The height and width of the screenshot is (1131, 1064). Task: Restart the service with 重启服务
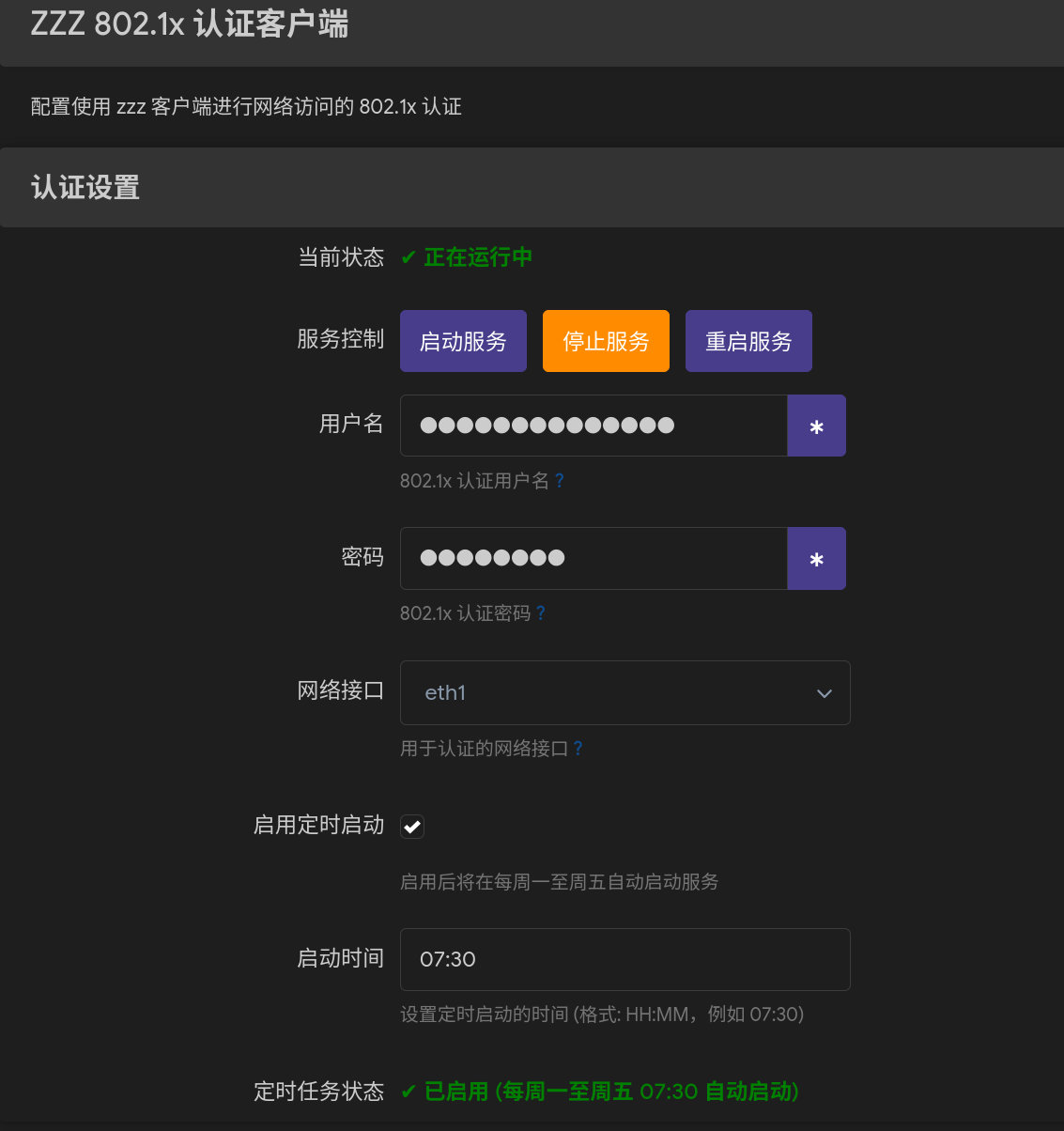tap(748, 341)
